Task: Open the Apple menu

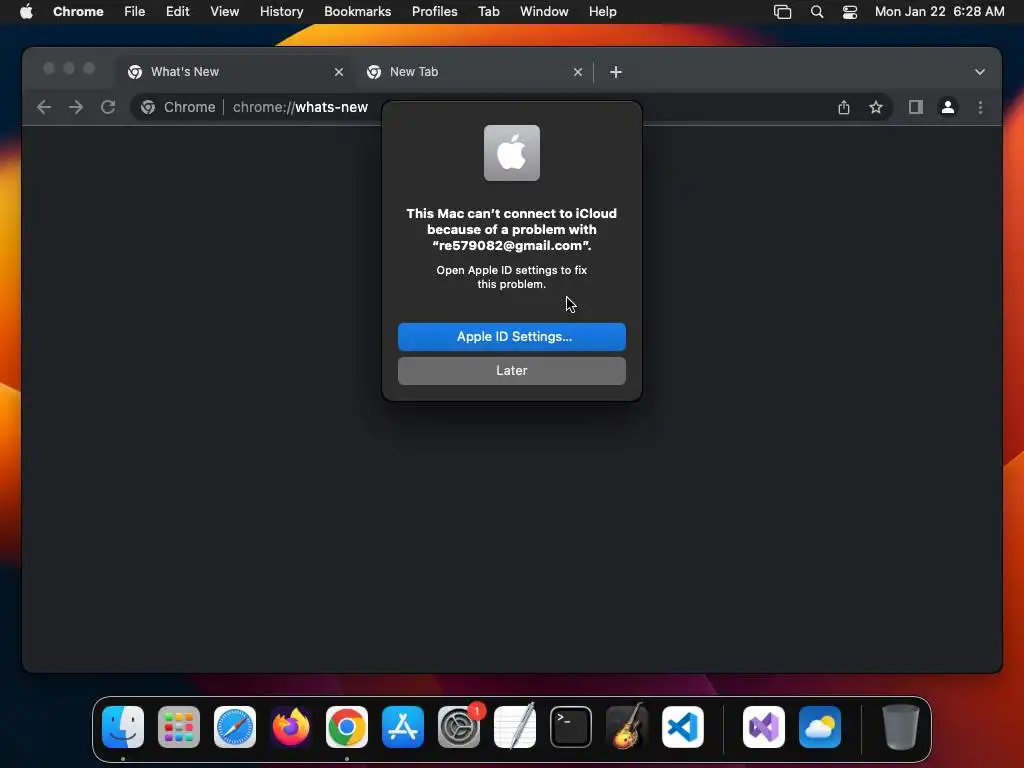Action: 26,11
